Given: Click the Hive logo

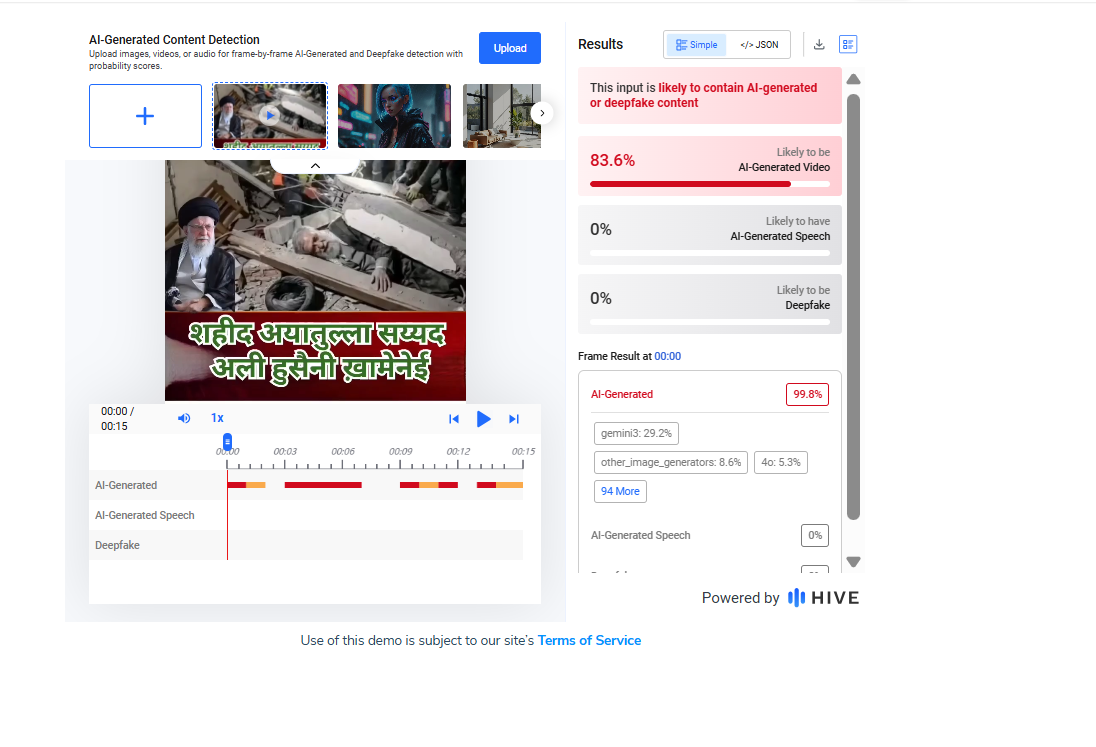Looking at the screenshot, I should (x=823, y=598).
